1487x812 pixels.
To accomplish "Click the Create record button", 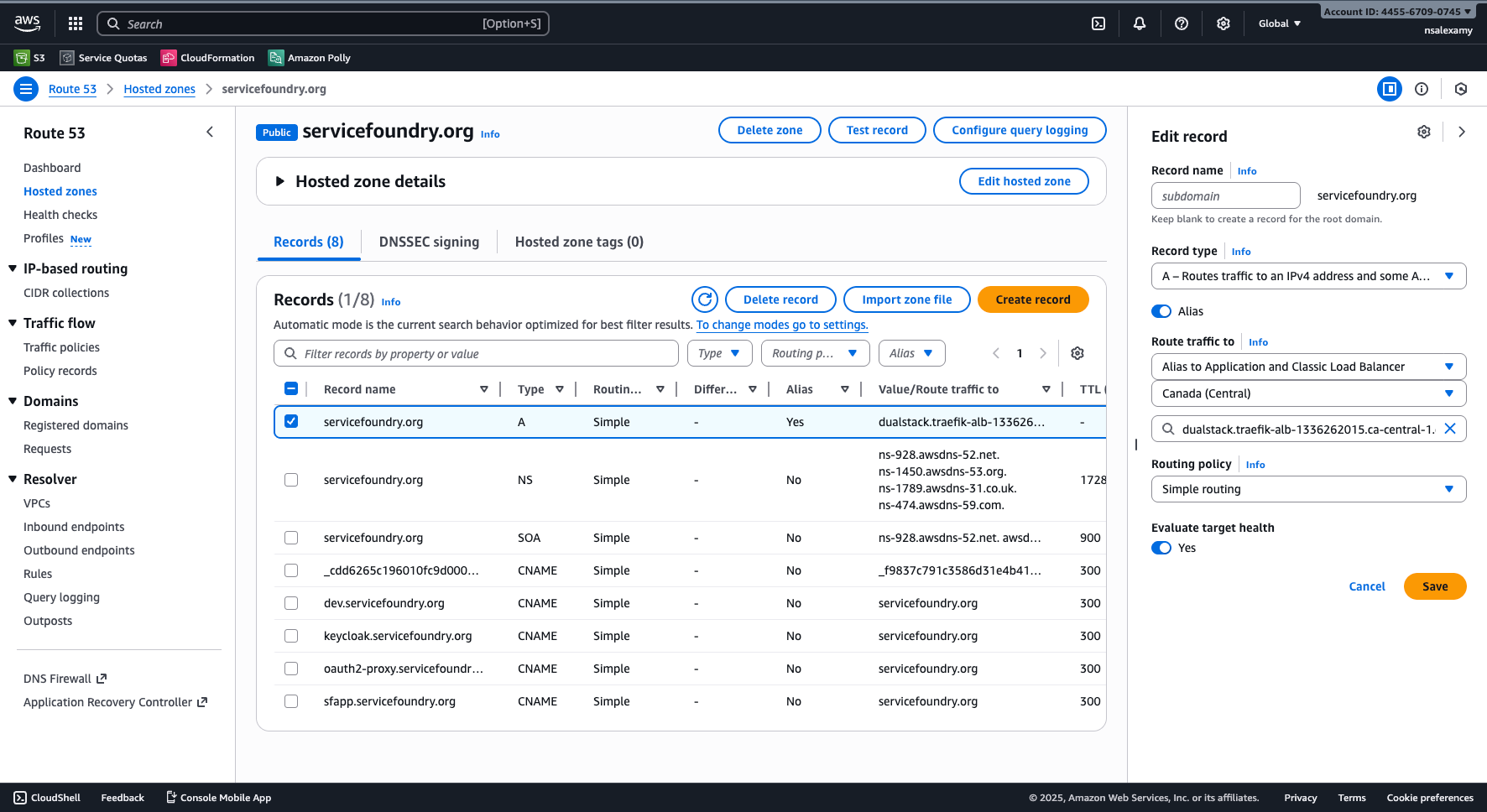I will pyautogui.click(x=1033, y=299).
